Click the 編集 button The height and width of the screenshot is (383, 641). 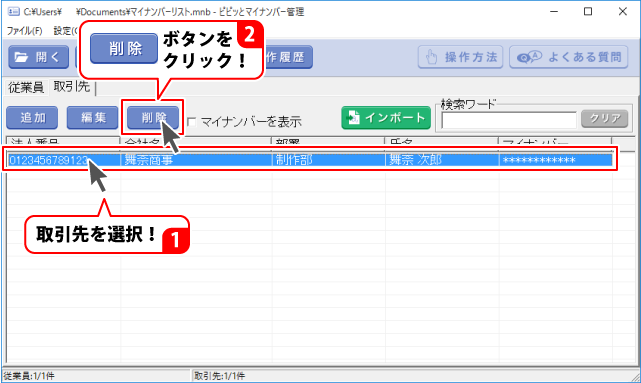[92, 118]
